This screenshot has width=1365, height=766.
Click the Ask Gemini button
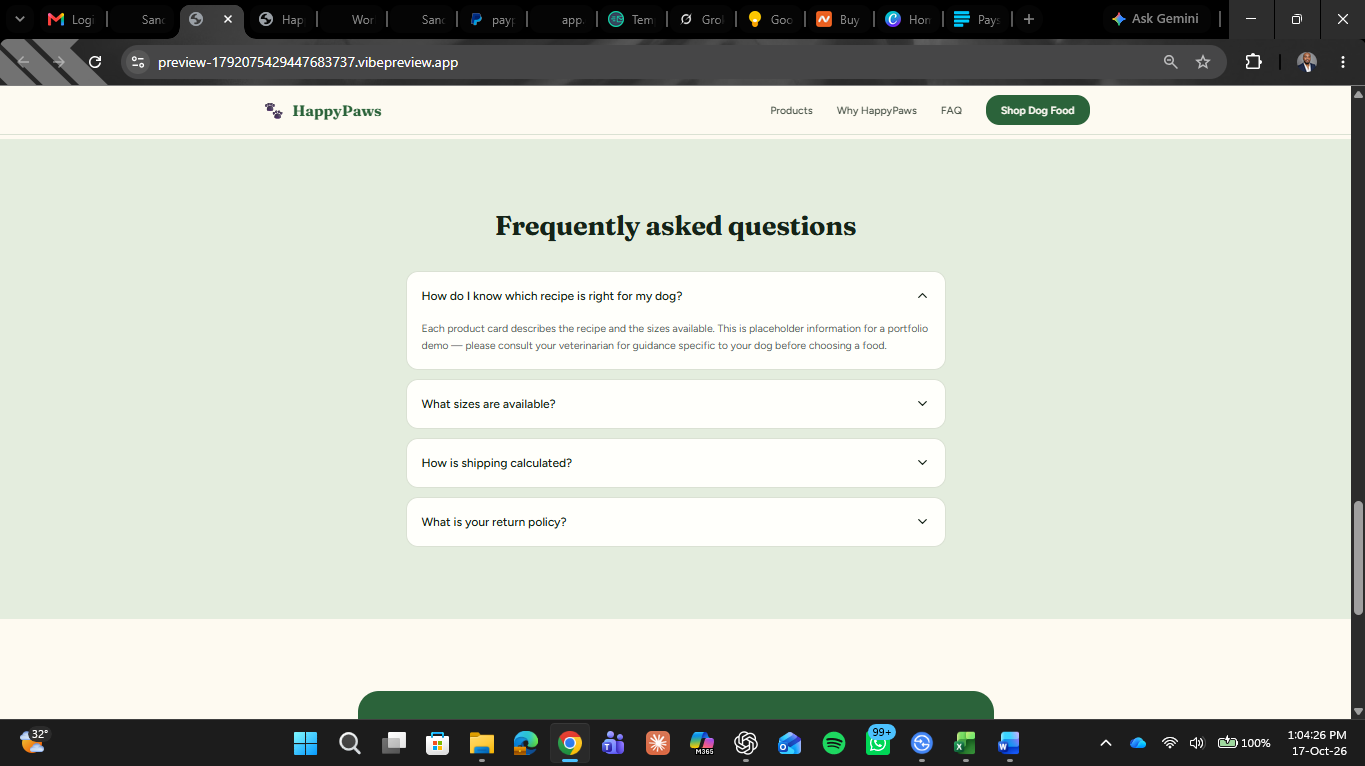coord(1155,19)
